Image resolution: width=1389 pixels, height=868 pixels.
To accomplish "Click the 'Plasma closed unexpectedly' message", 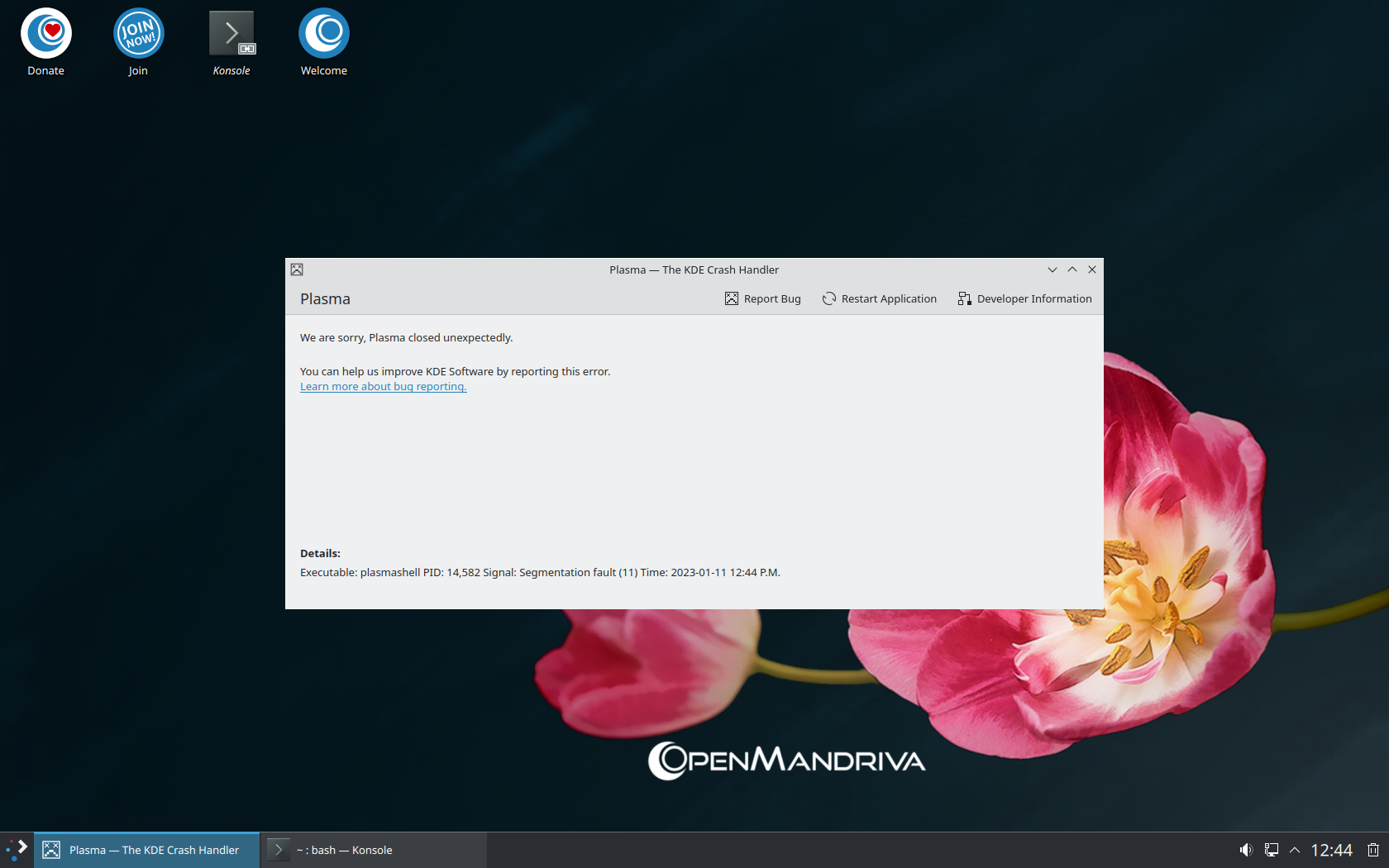I will (x=406, y=337).
